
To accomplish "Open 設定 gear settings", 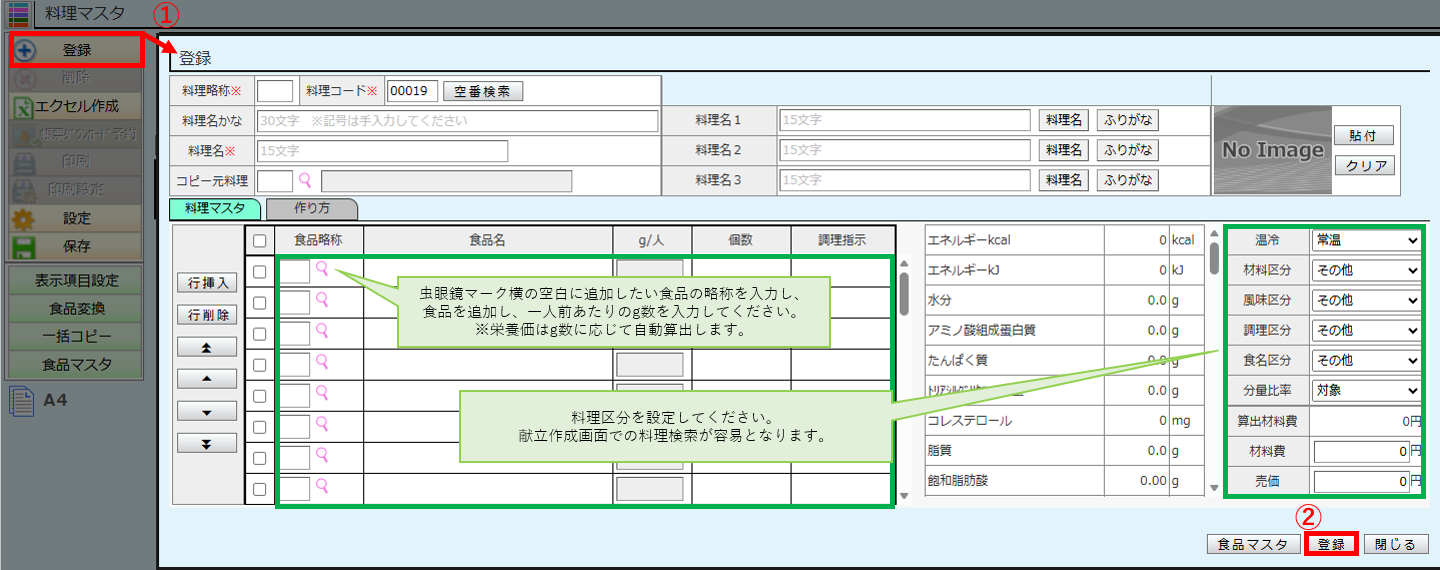I will click(x=25, y=218).
